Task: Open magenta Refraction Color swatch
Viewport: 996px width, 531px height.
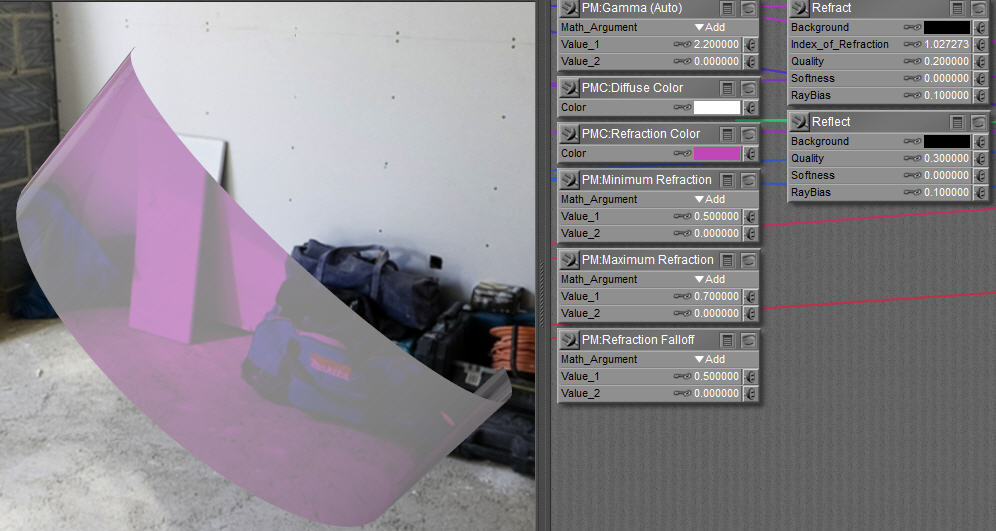Action: (x=717, y=153)
